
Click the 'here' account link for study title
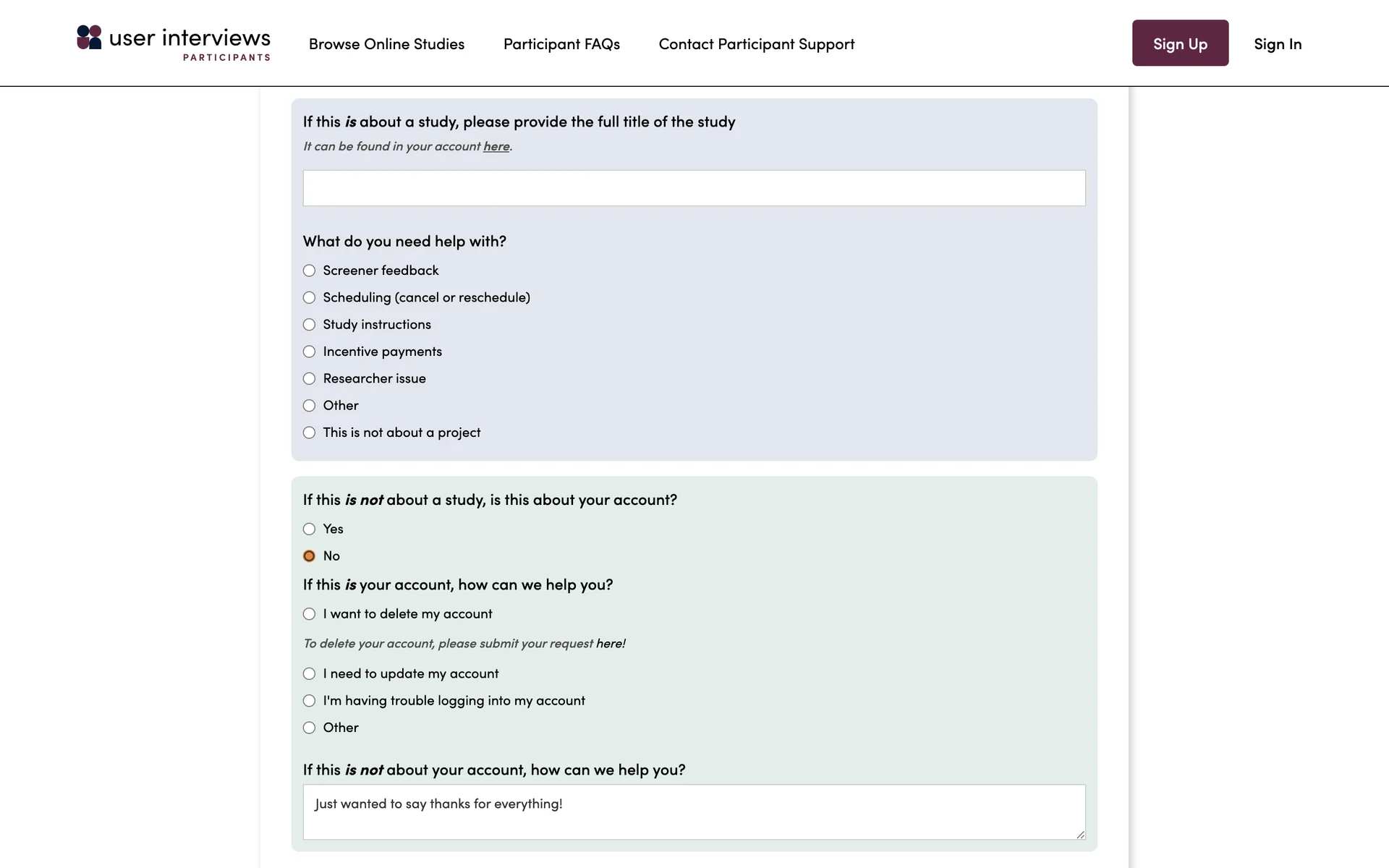496,146
